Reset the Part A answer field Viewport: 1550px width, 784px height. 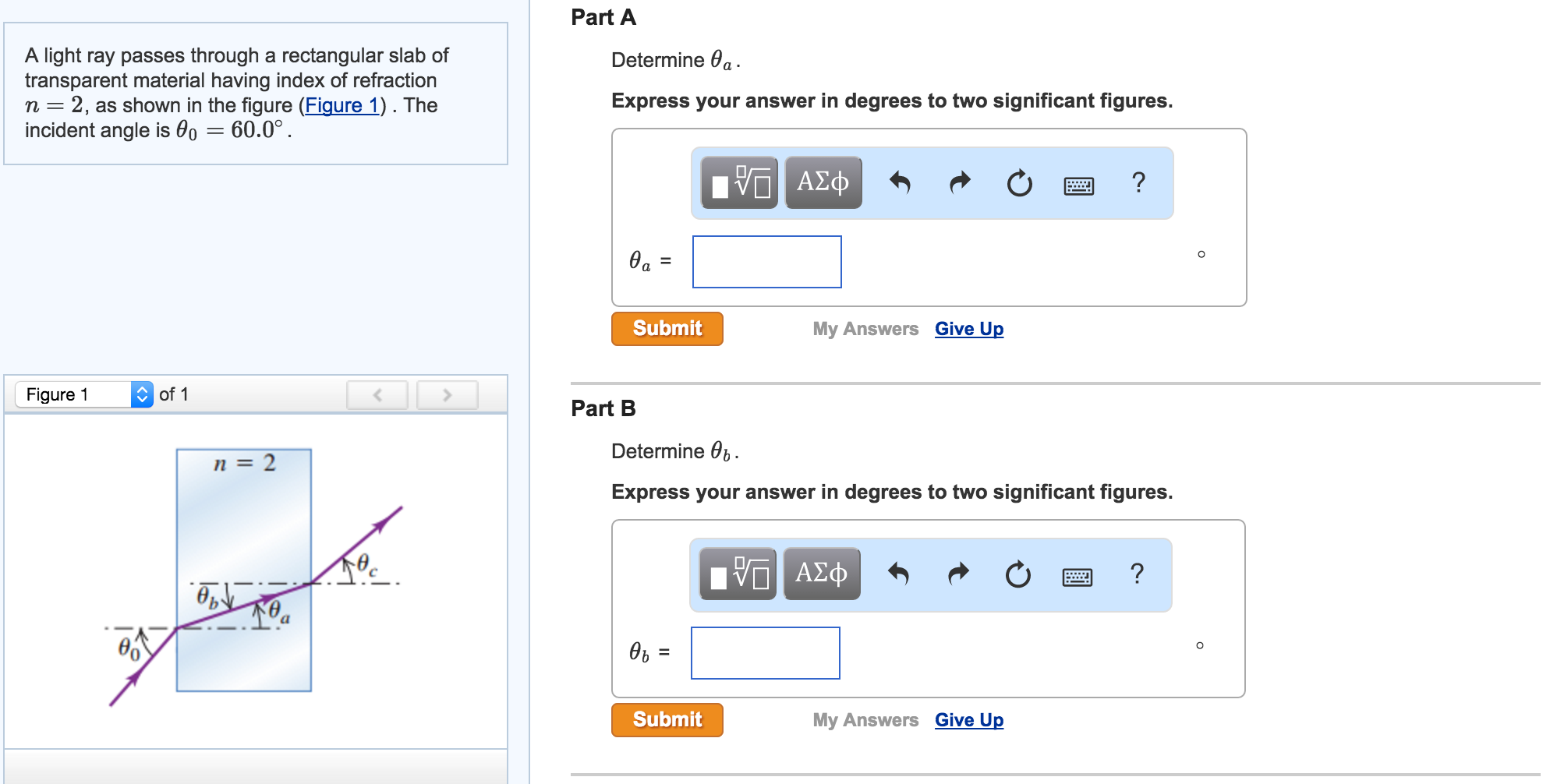click(1019, 183)
